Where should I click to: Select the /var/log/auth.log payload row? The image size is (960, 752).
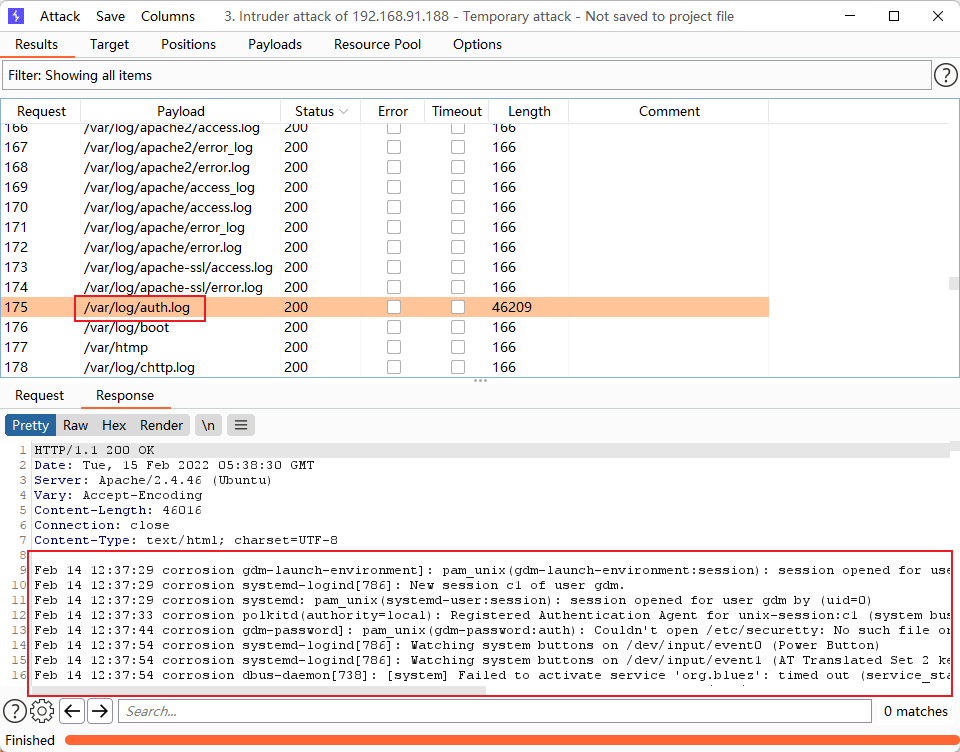[x=384, y=307]
